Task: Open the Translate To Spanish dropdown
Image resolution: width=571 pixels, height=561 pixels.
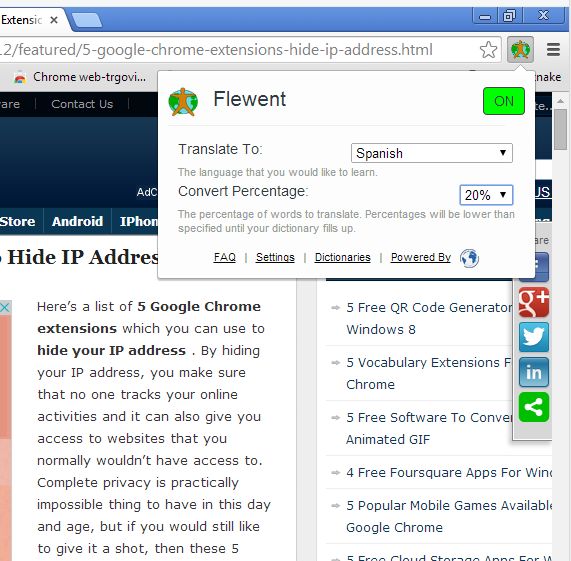Action: [432, 153]
